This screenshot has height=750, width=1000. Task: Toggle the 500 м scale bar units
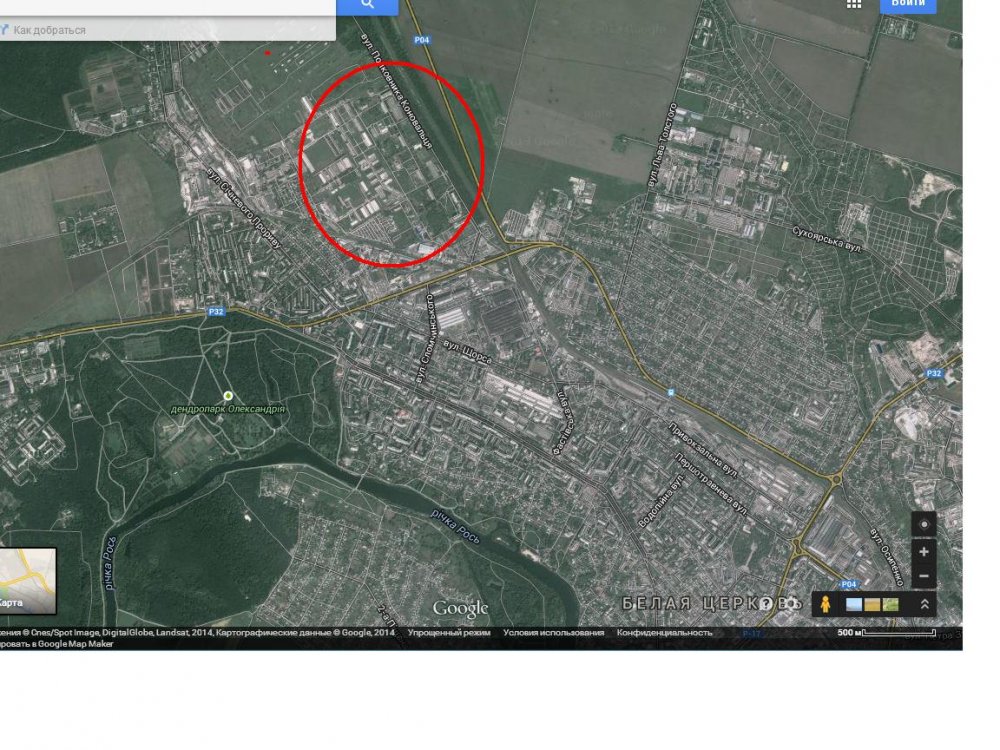coord(886,633)
